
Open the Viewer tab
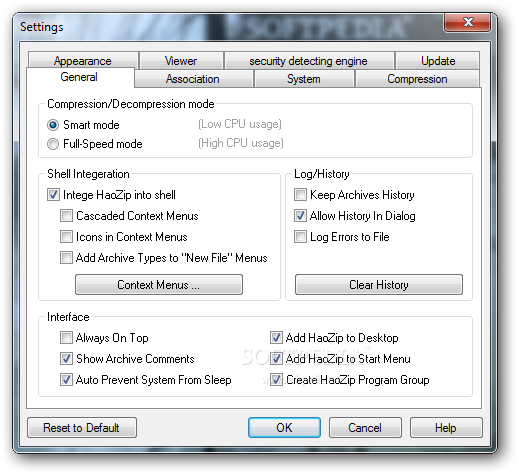click(181, 60)
